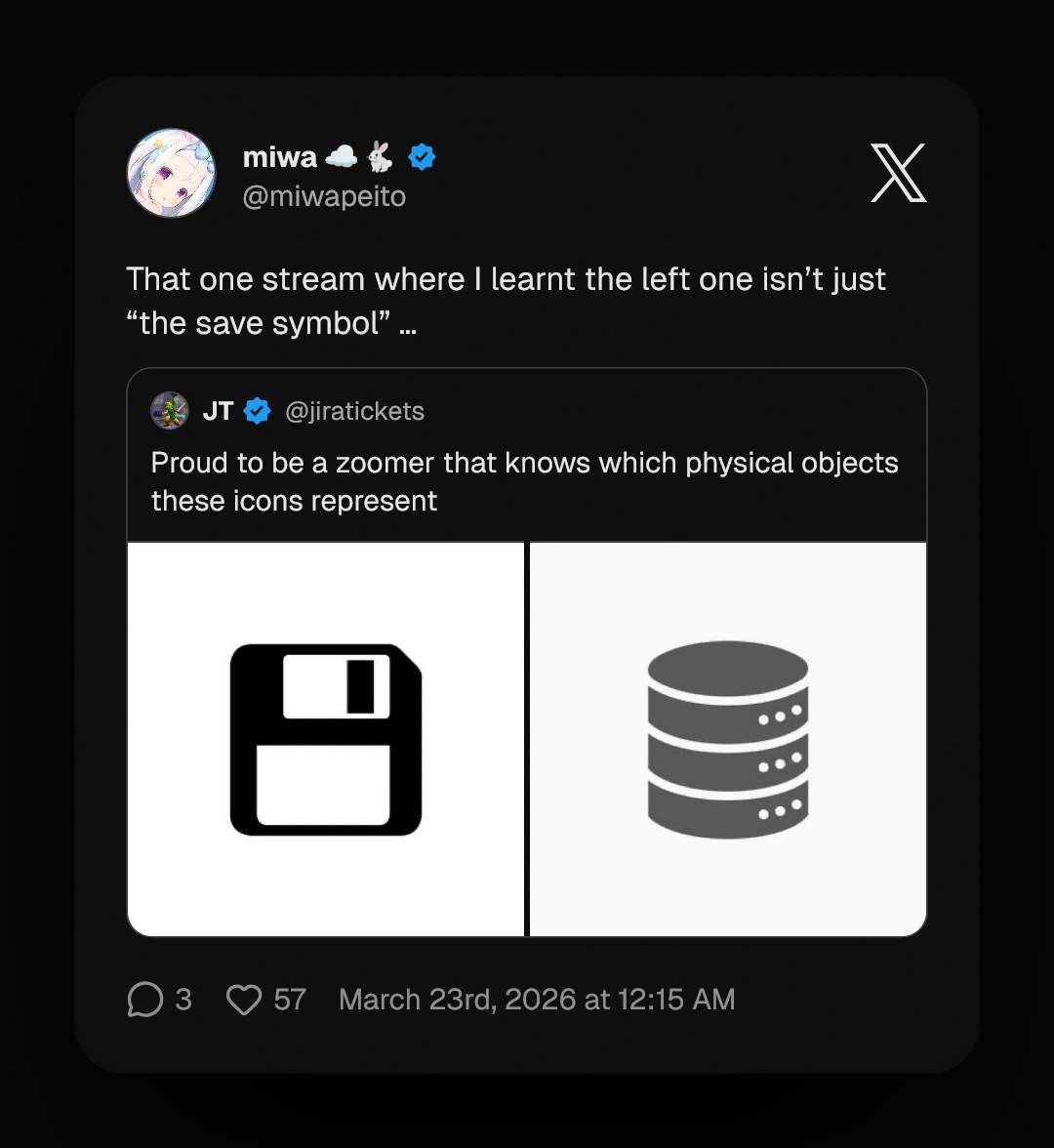The width and height of the screenshot is (1054, 1148).
Task: Click the X logo icon
Action: click(898, 173)
